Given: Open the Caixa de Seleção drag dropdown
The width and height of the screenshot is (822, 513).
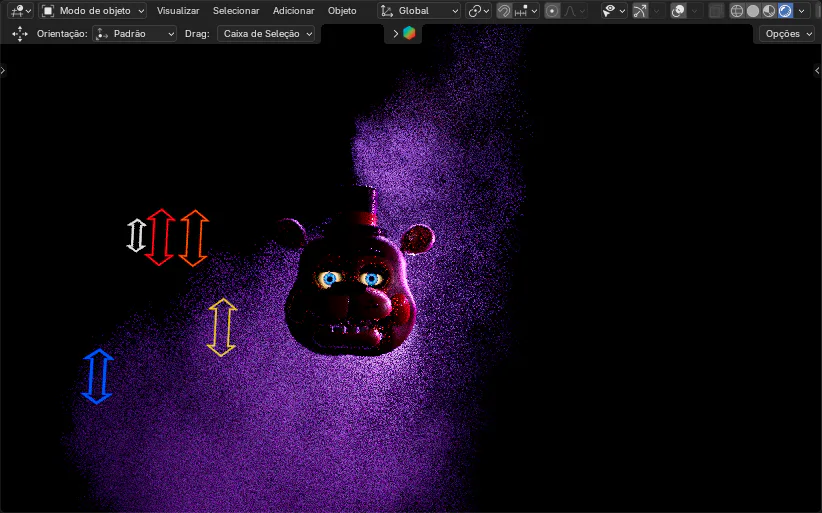Looking at the screenshot, I should pyautogui.click(x=266, y=34).
